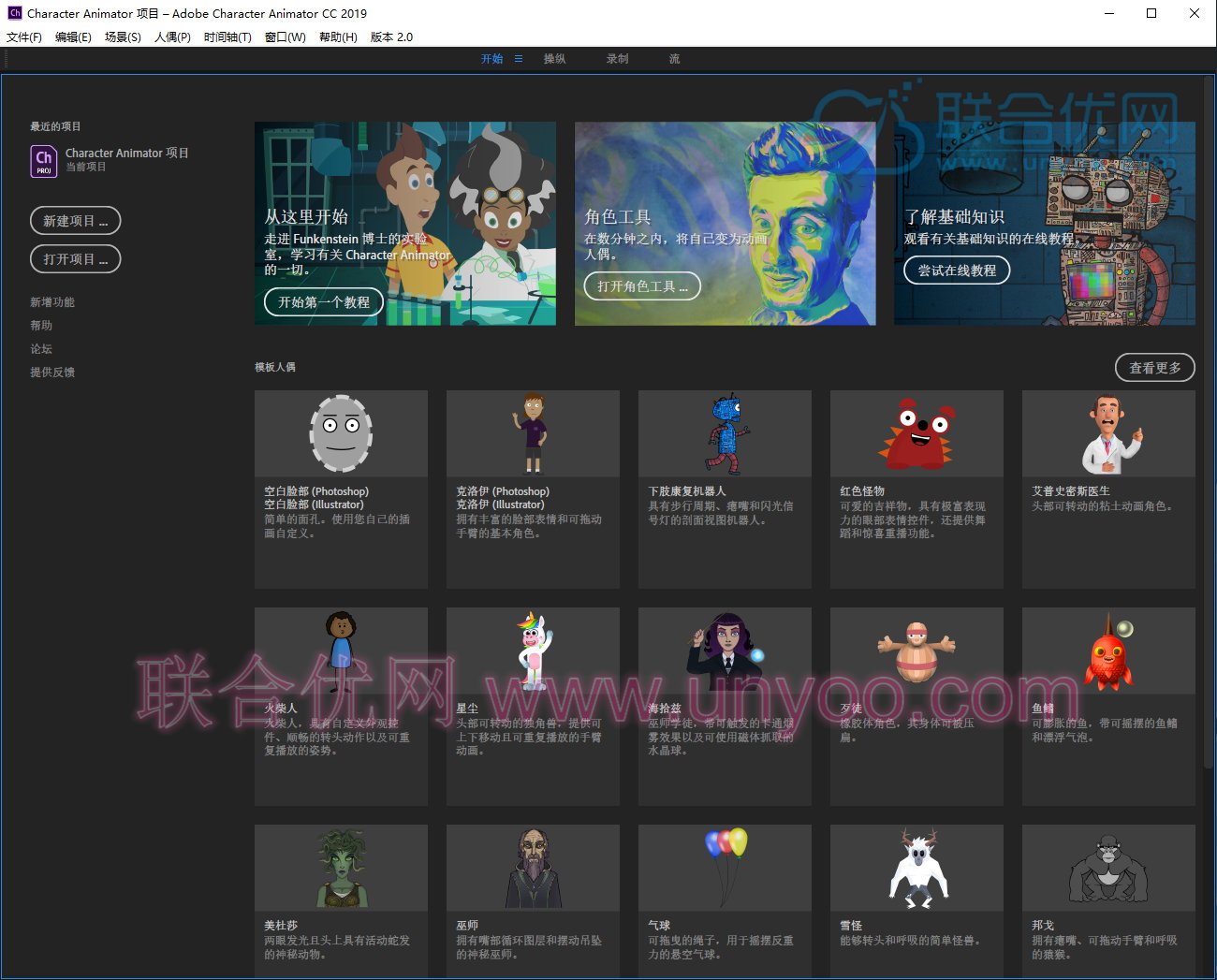Open the 开始 workspace menu icon
Image resolution: width=1217 pixels, height=980 pixels.
(519, 59)
